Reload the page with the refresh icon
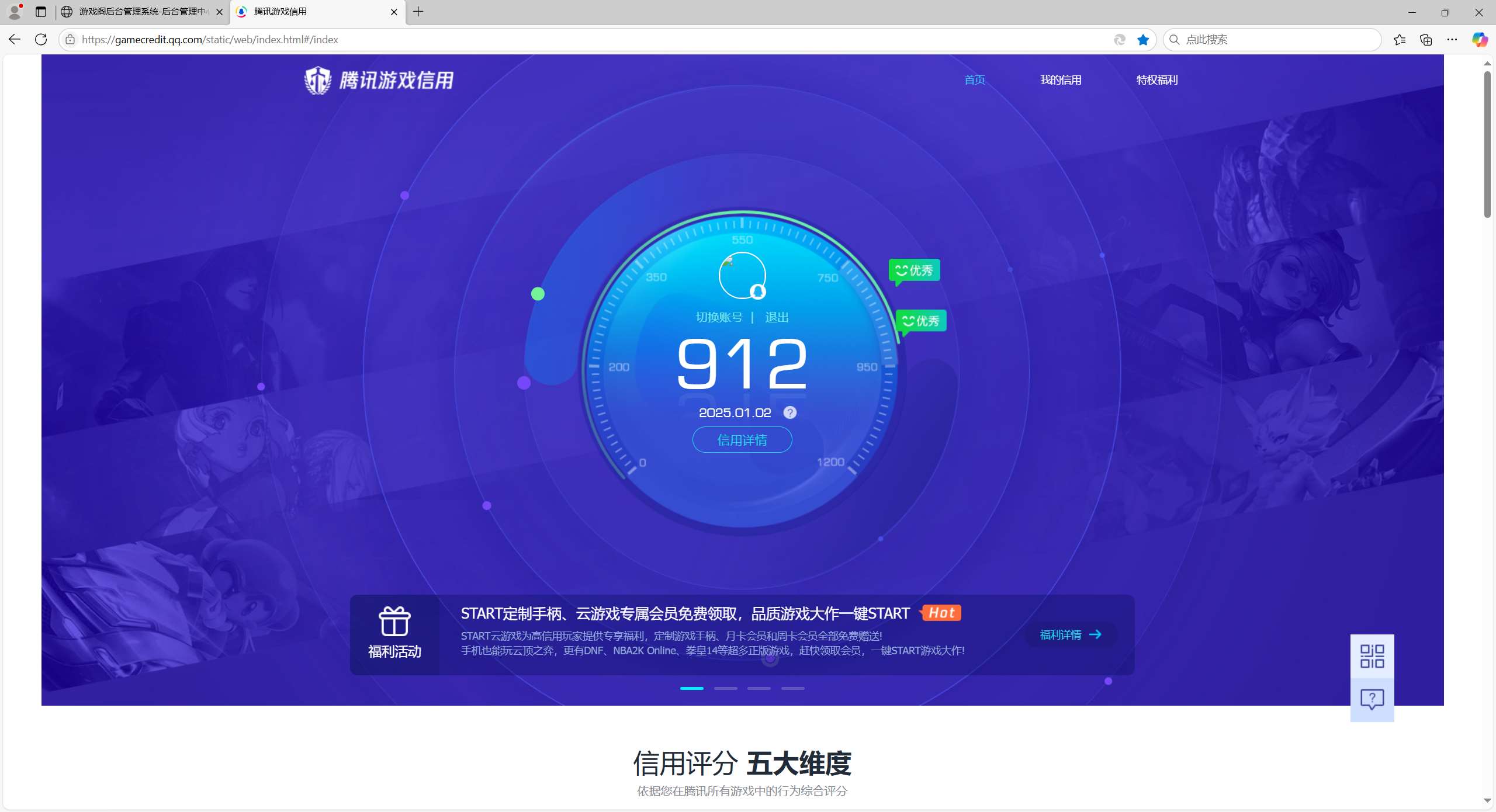 click(41, 40)
